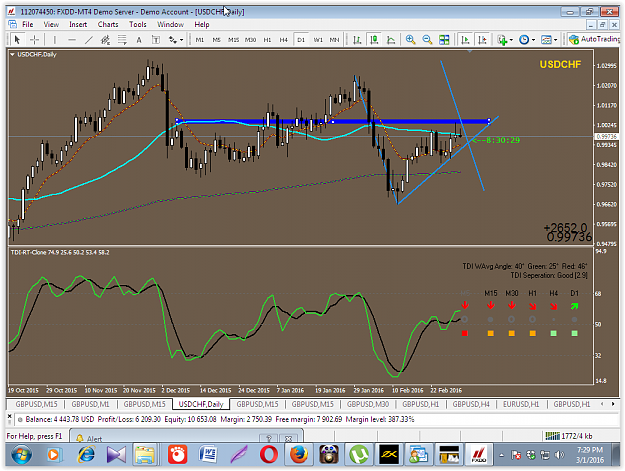Click the 0.99736 current price label
625x471 pixels.
[606, 136]
